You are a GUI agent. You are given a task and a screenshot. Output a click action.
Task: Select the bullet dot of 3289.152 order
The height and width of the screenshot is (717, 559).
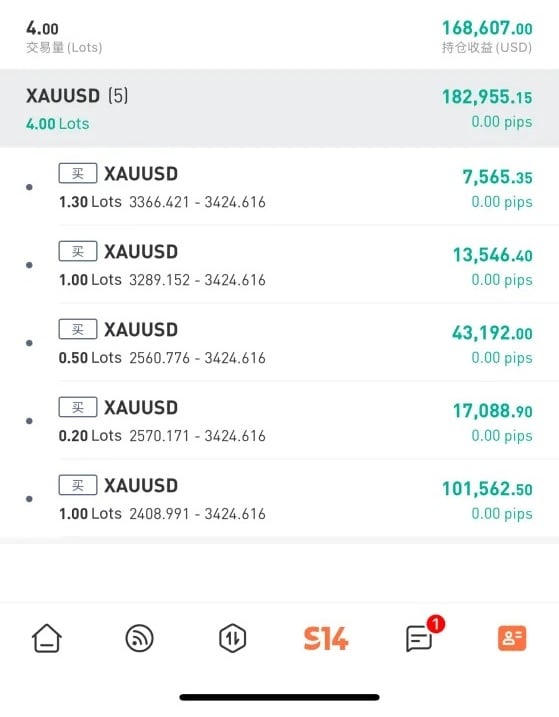pyautogui.click(x=29, y=265)
